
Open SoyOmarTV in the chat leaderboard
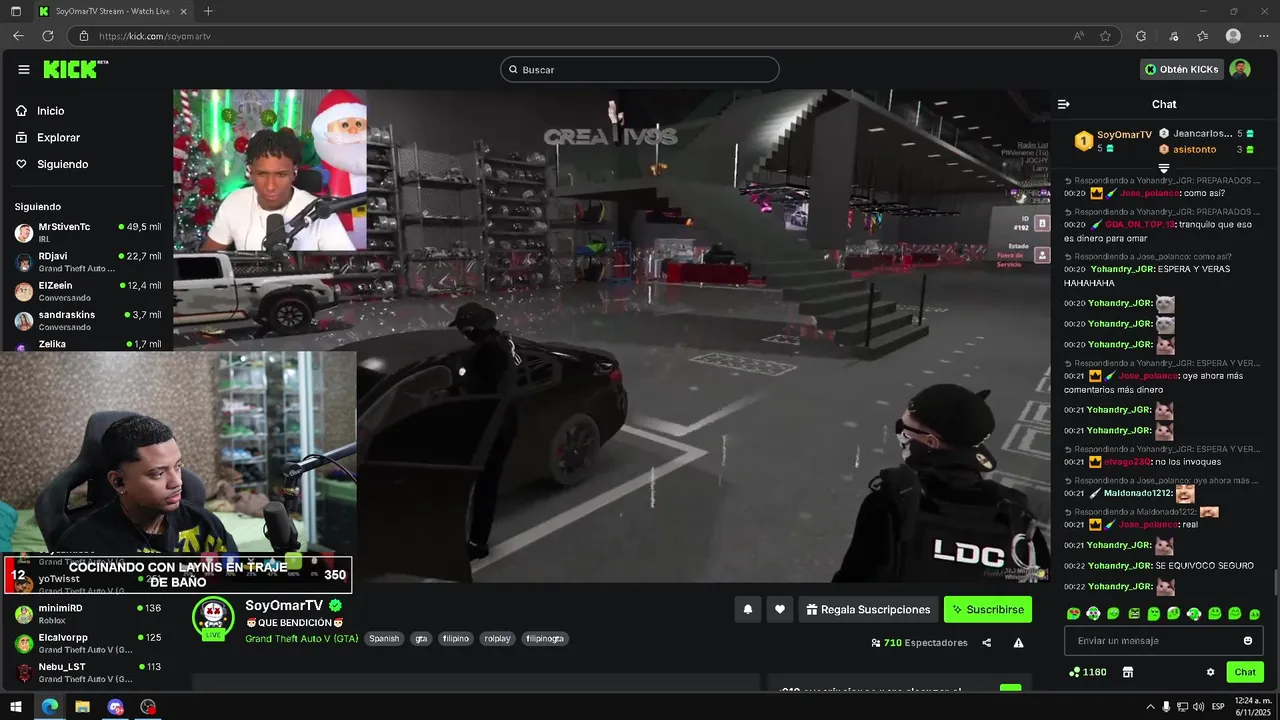pos(1124,134)
